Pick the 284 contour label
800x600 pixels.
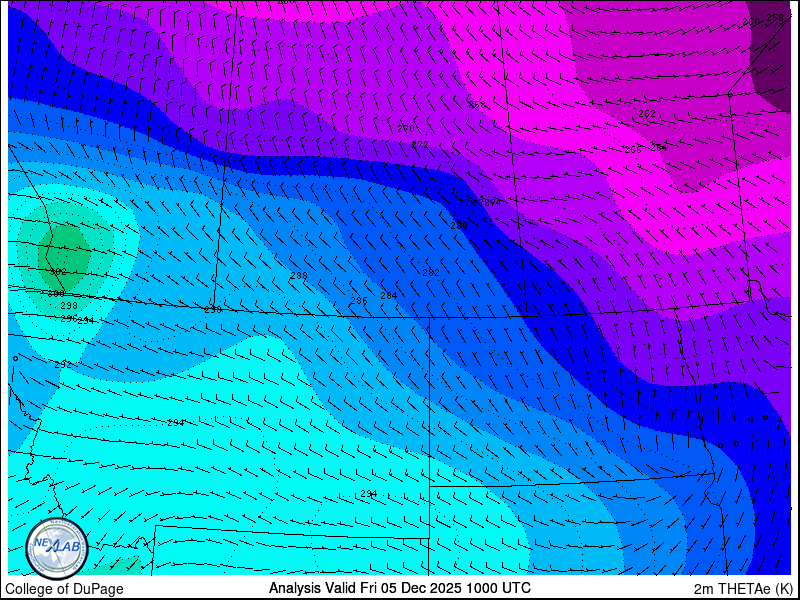pos(388,295)
